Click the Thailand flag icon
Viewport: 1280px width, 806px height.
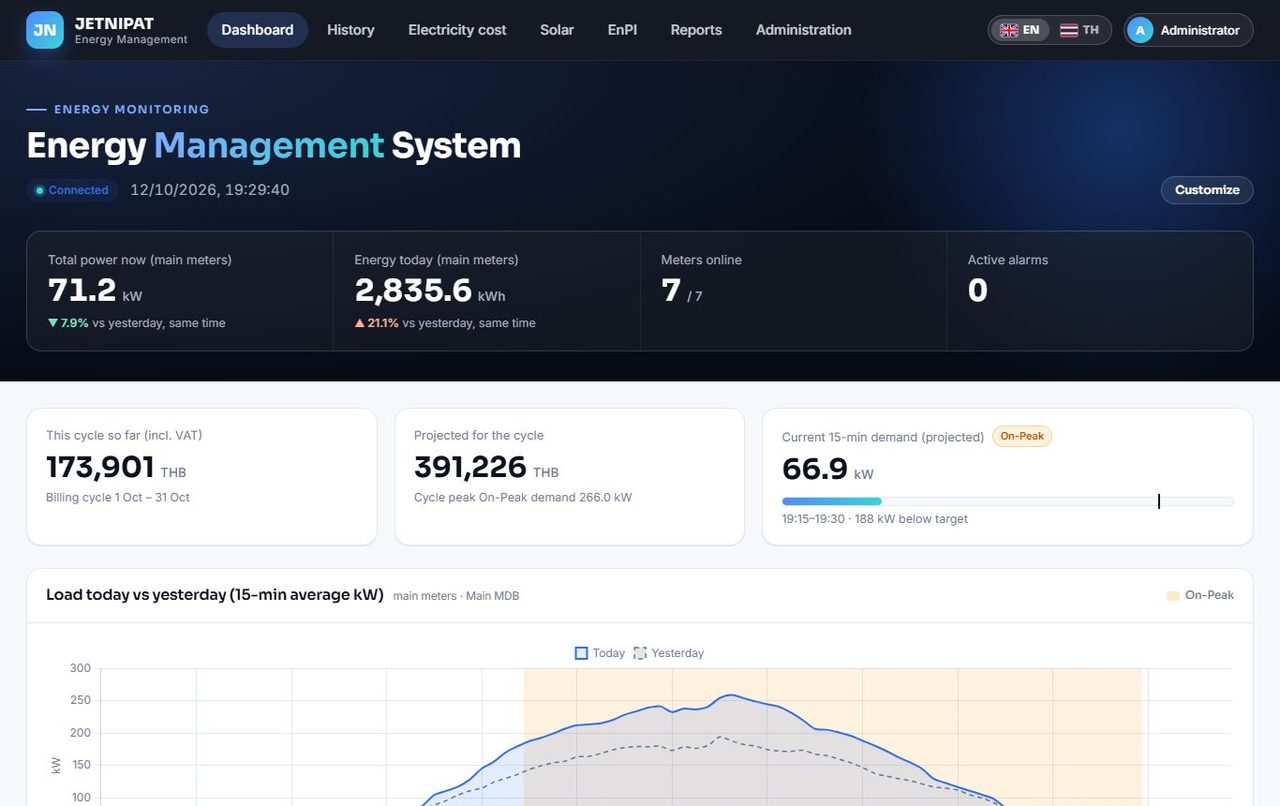point(1069,30)
